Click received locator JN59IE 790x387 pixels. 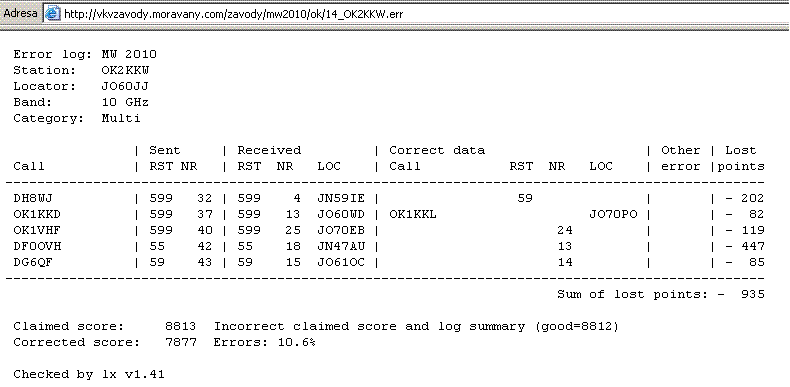tap(341, 198)
